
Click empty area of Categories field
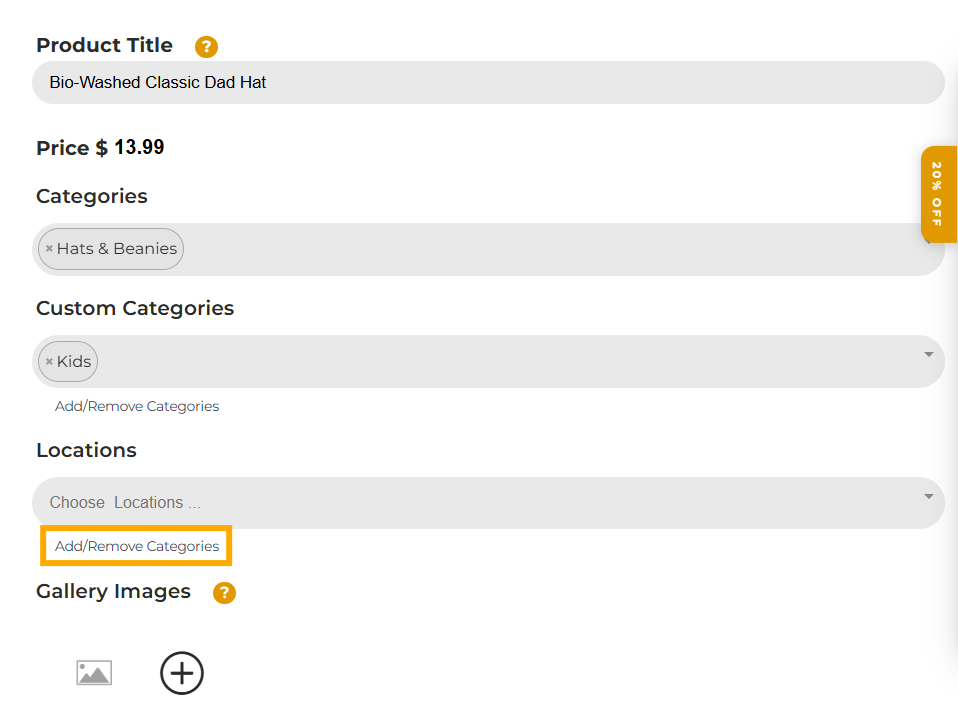(550, 249)
